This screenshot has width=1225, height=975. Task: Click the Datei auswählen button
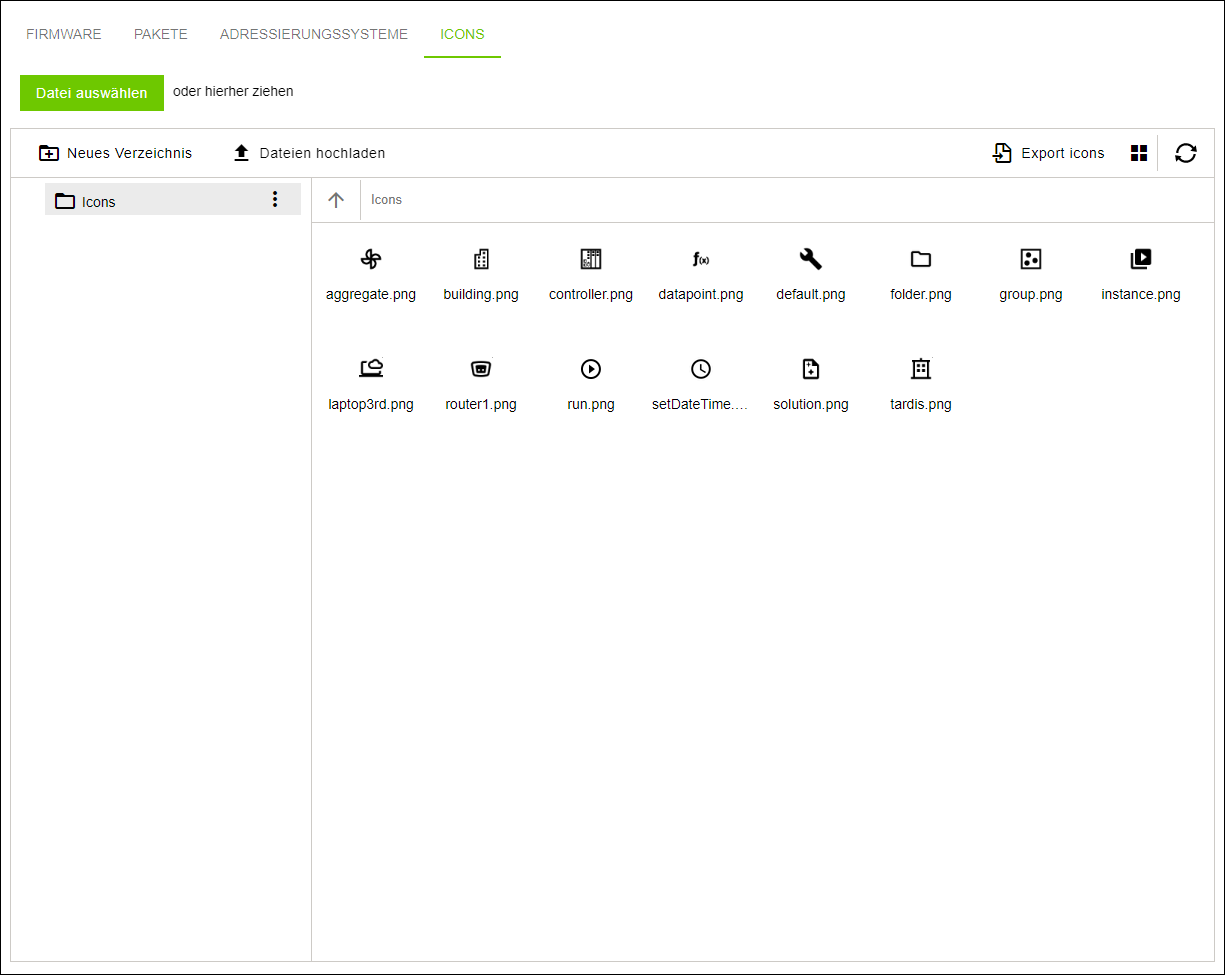tap(92, 93)
